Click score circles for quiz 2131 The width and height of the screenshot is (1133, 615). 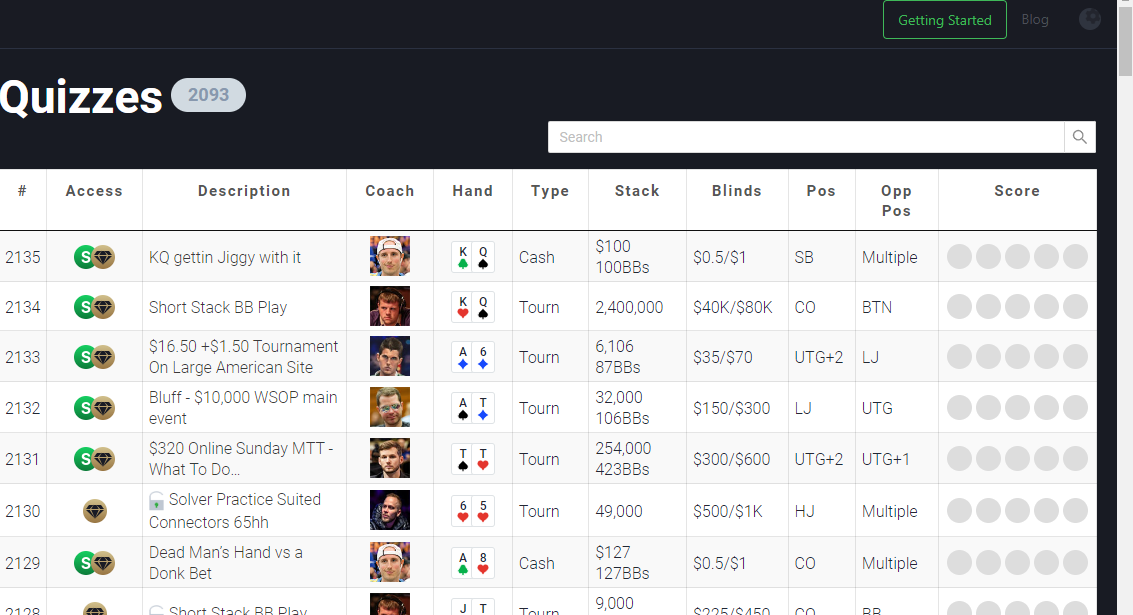pos(1017,458)
